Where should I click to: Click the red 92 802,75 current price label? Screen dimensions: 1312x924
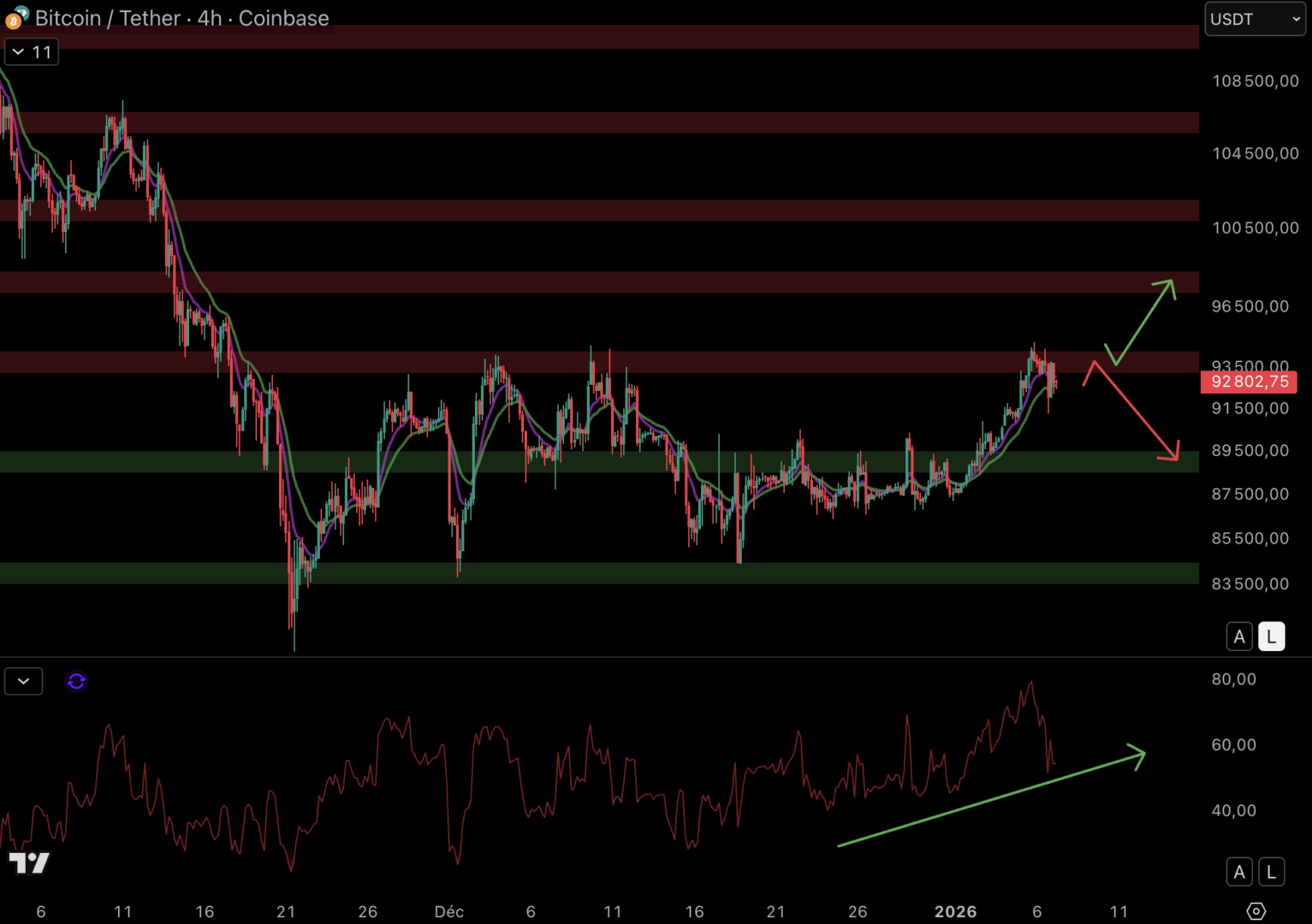pyautogui.click(x=1249, y=382)
